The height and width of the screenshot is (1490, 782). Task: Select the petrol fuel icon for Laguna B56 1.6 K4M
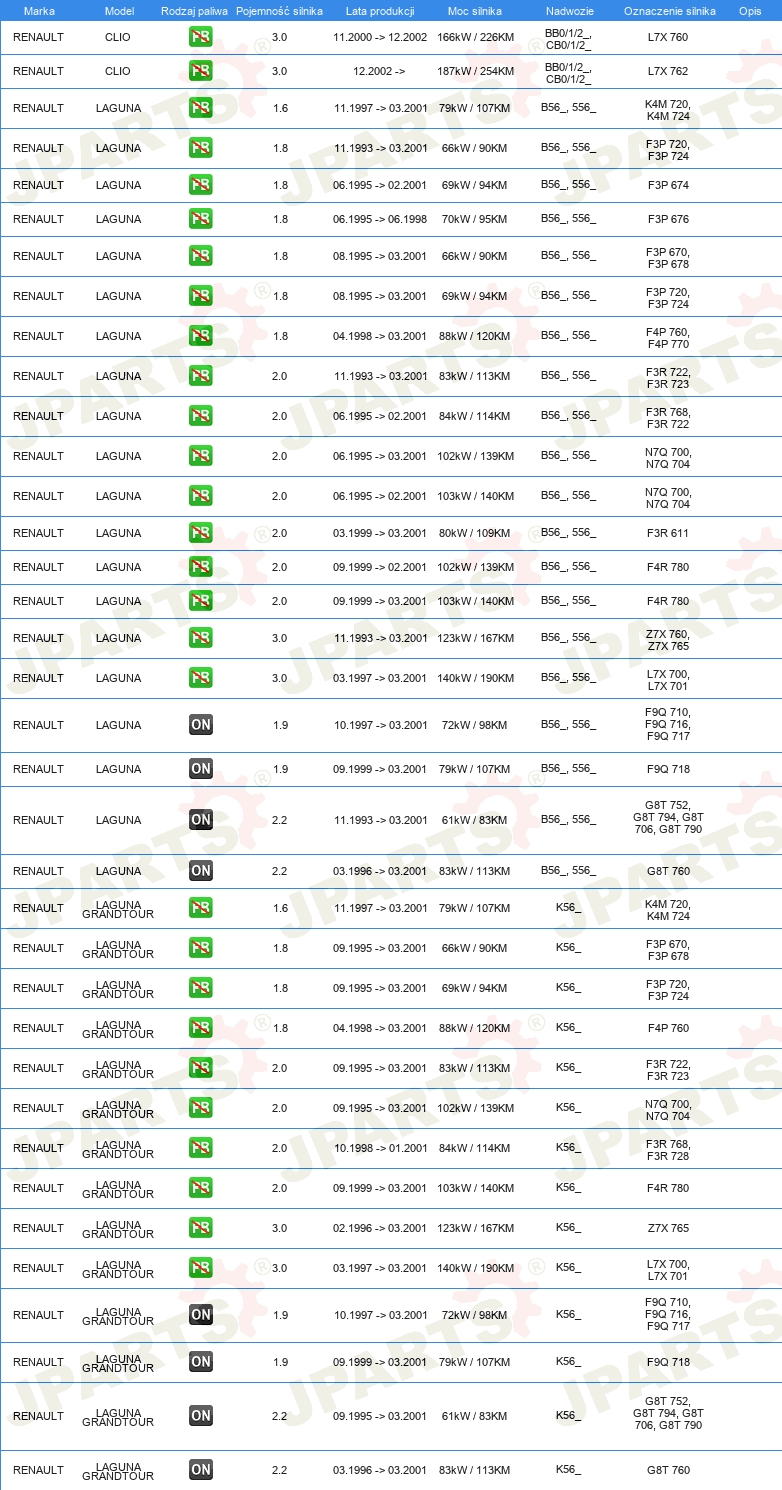tap(200, 108)
